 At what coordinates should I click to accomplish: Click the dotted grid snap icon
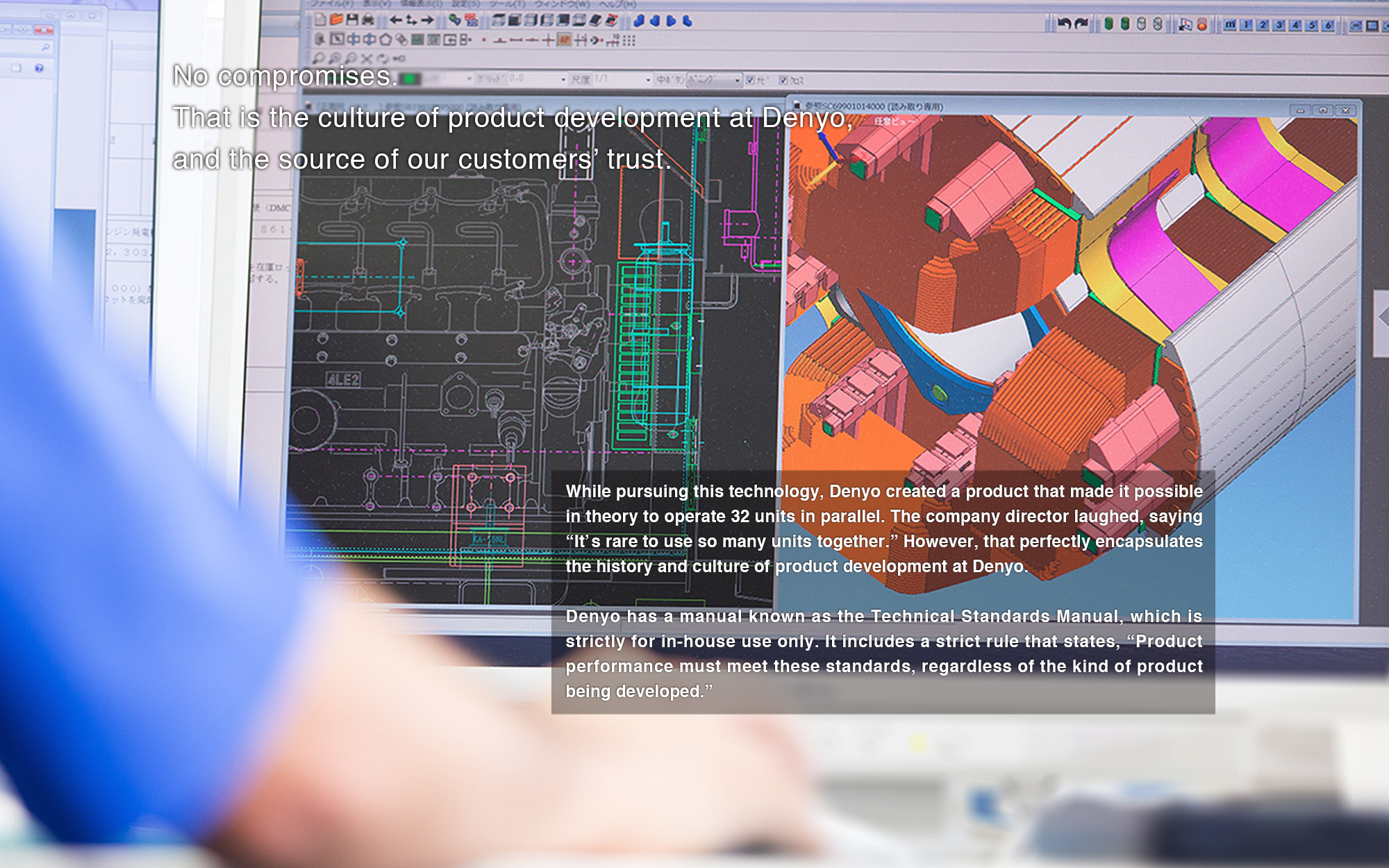[629, 40]
